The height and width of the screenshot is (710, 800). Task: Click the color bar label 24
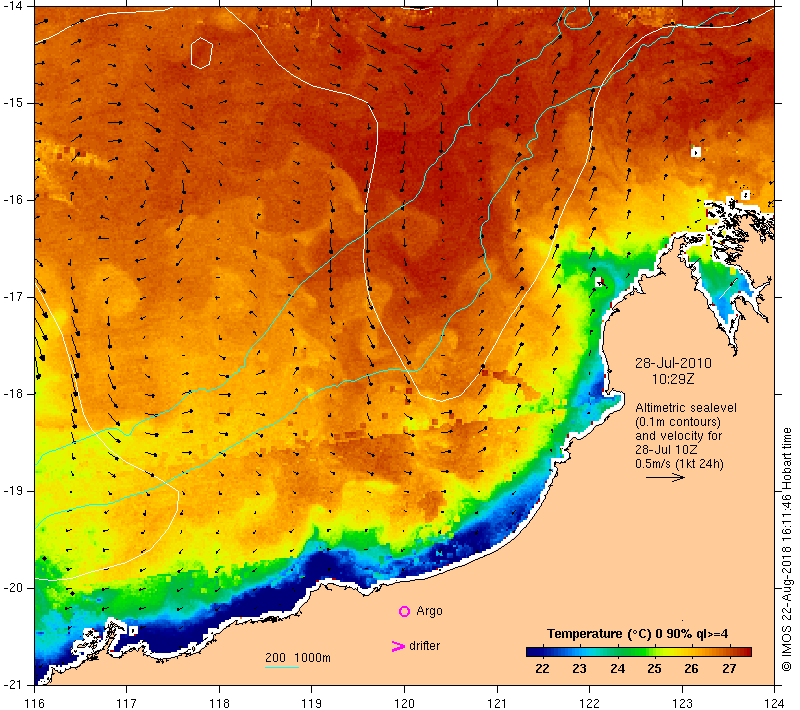tap(617, 669)
